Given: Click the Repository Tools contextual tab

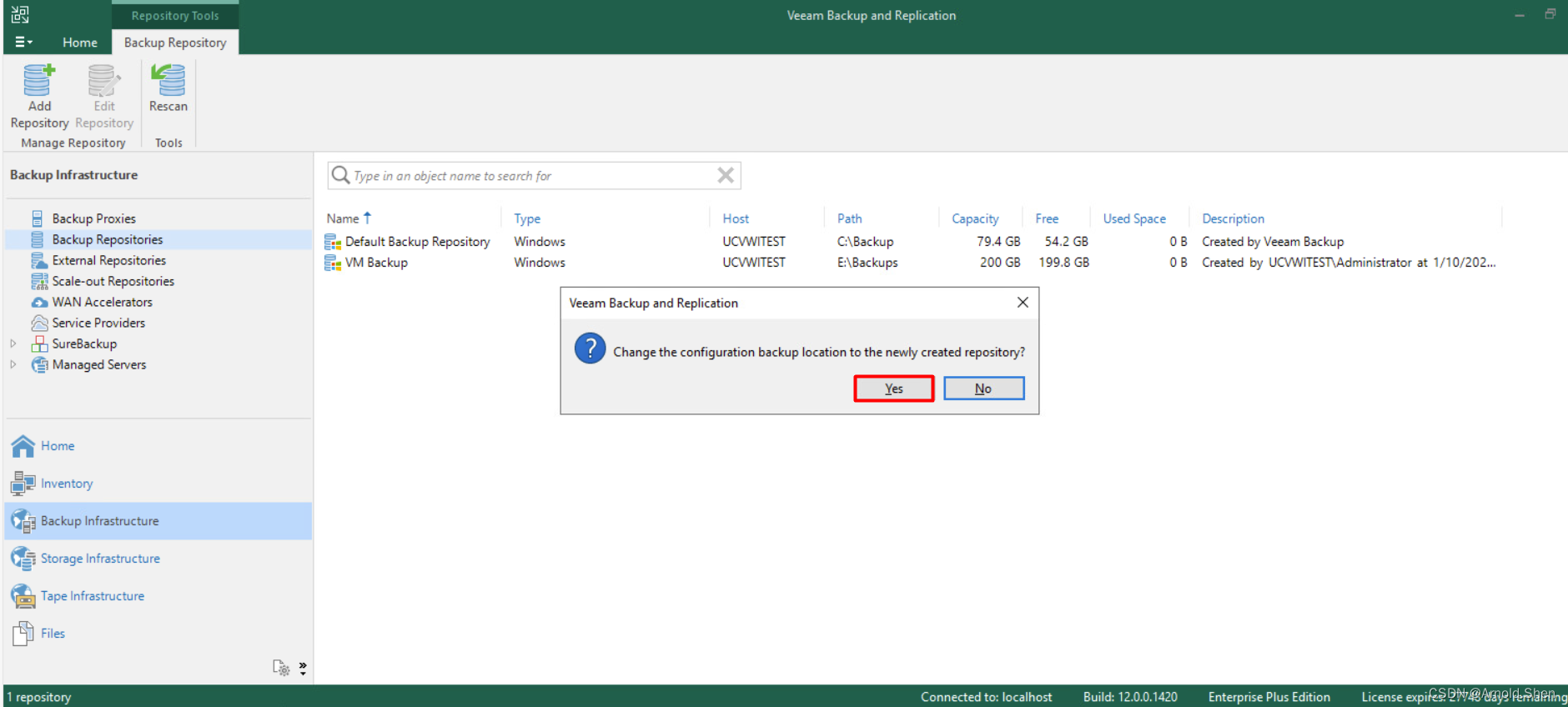Looking at the screenshot, I should coord(175,15).
